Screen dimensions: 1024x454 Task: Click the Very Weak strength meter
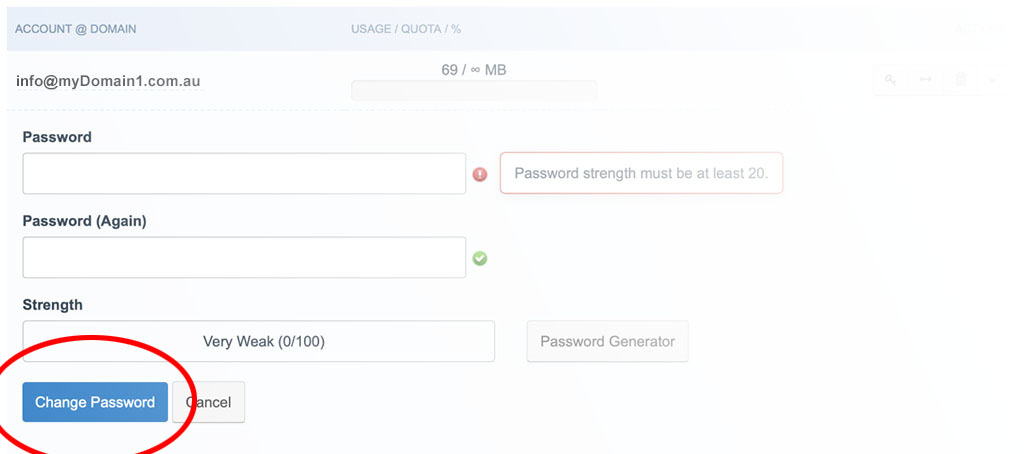[x=259, y=341]
